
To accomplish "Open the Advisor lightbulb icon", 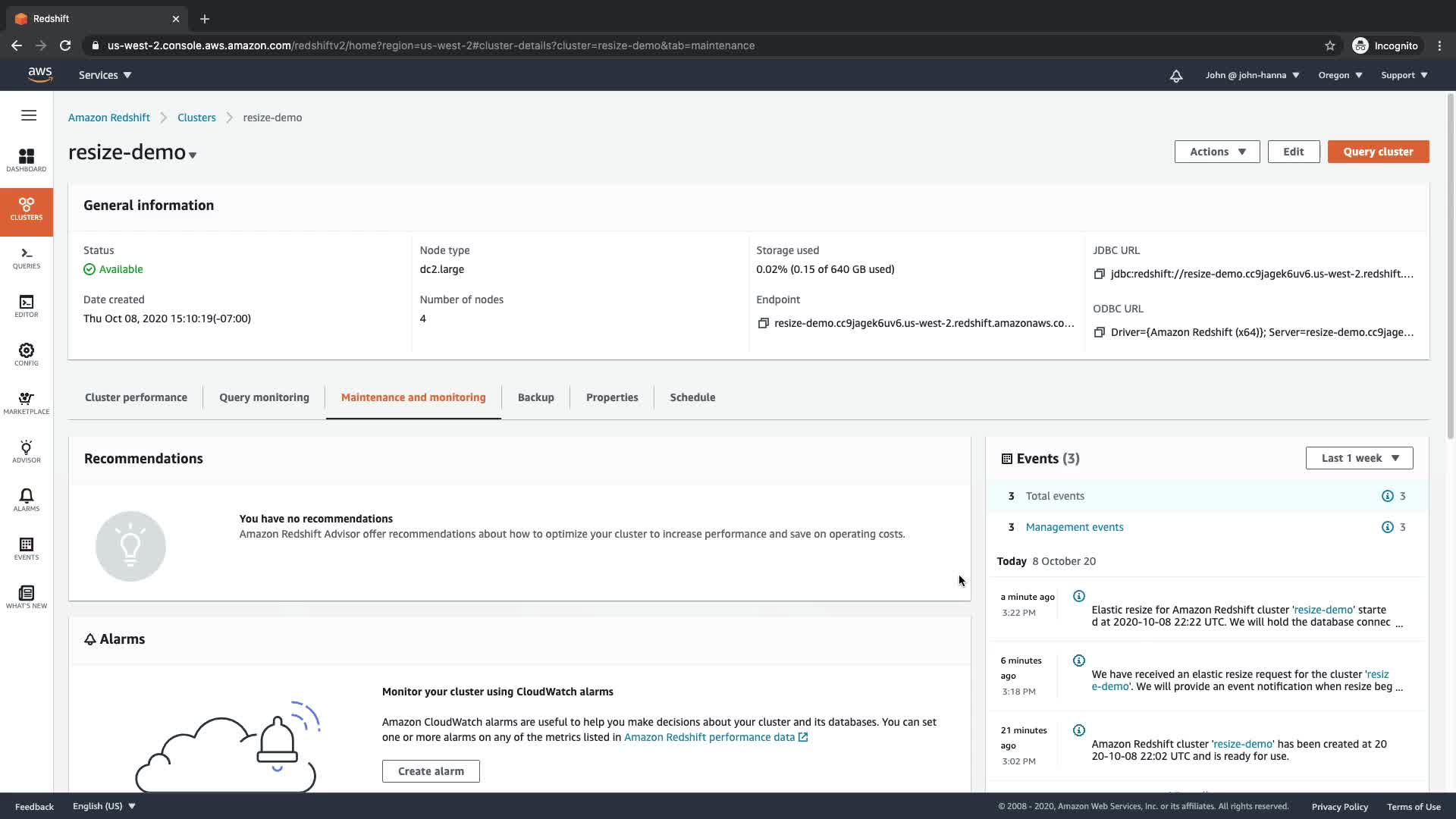I will [27, 451].
